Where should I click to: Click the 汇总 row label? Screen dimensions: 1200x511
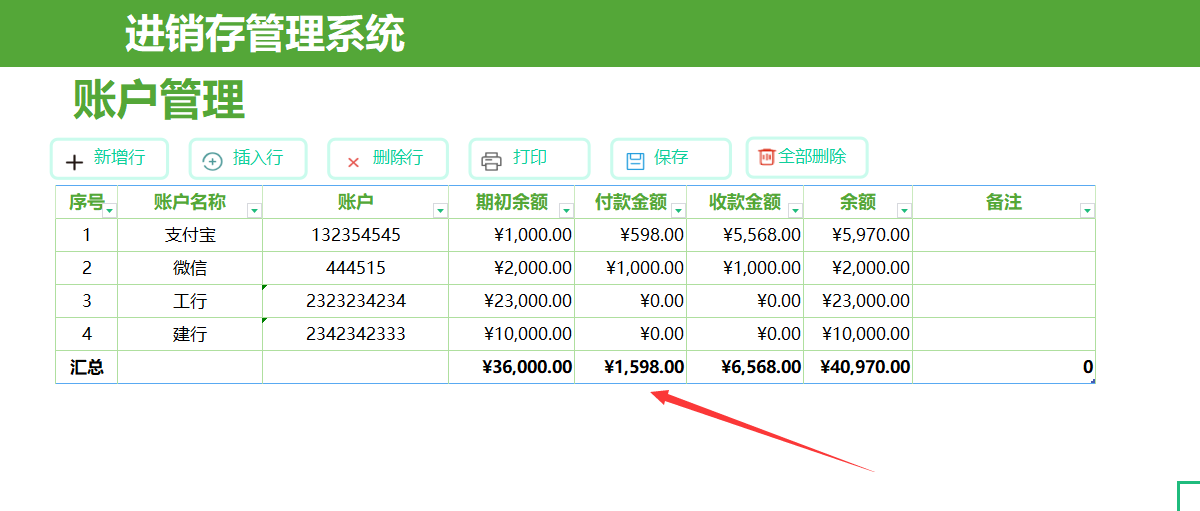click(87, 367)
